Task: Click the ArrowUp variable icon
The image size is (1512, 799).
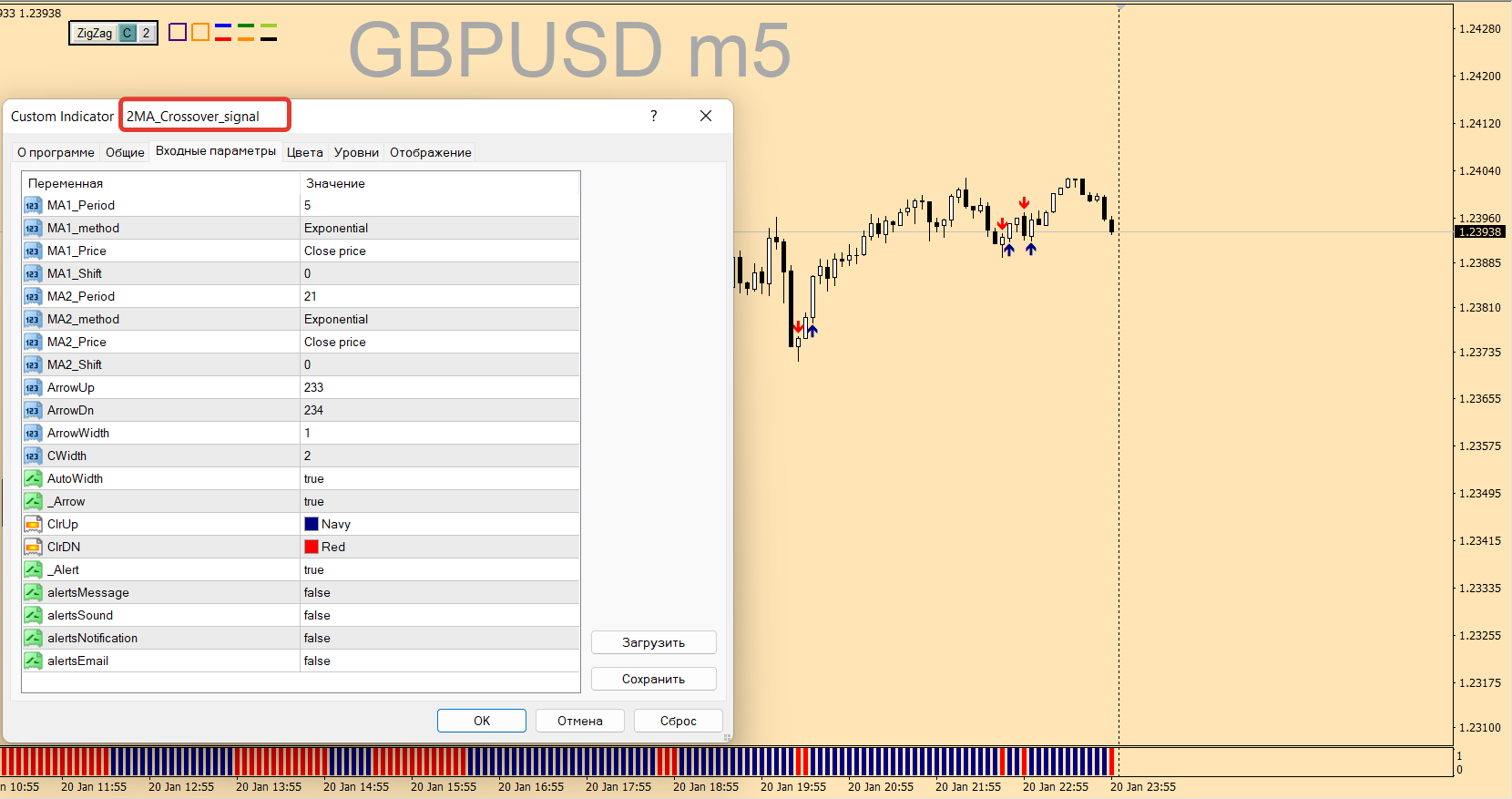Action: 33,387
